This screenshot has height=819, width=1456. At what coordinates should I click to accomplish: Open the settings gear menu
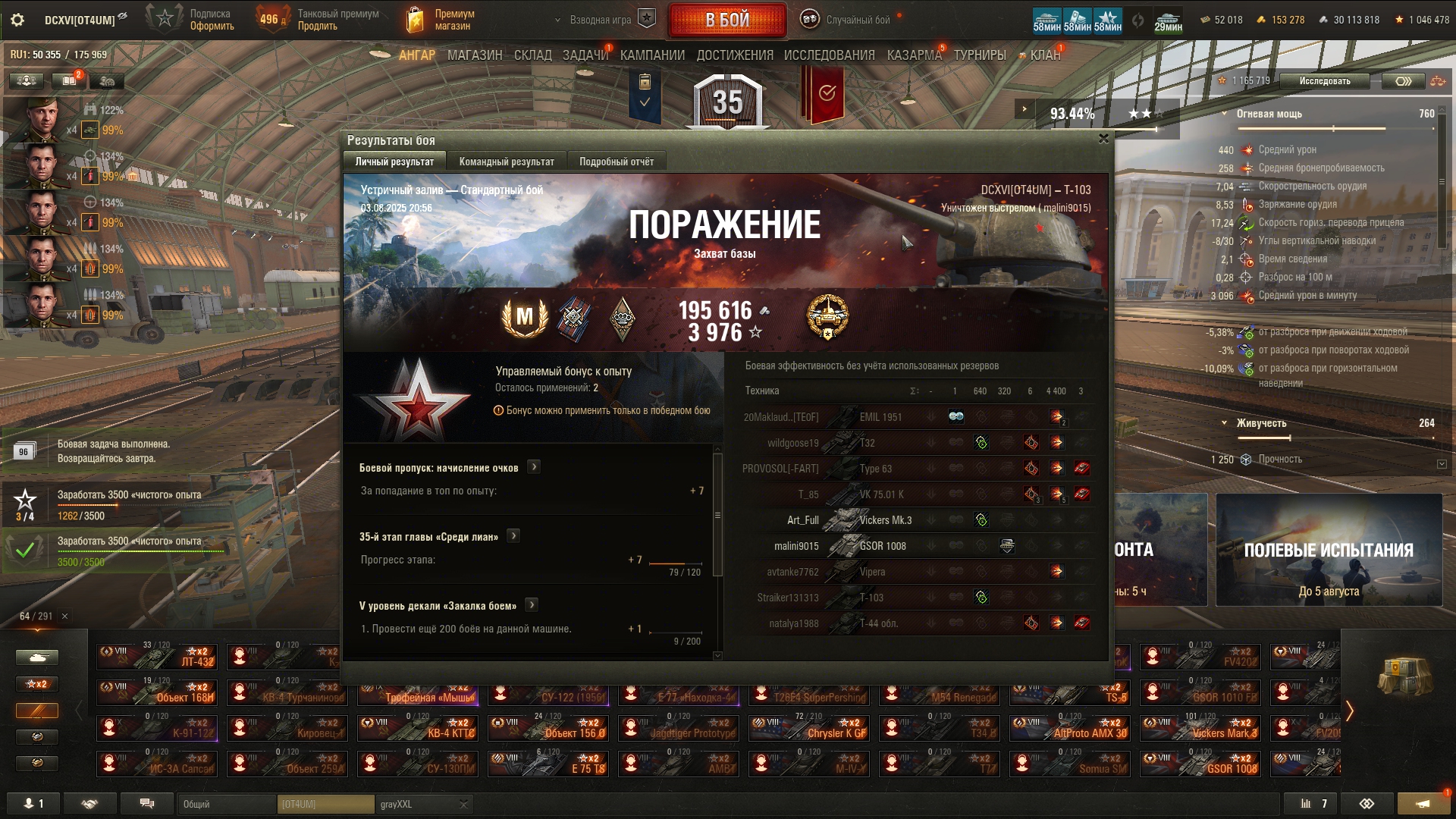coord(17,20)
